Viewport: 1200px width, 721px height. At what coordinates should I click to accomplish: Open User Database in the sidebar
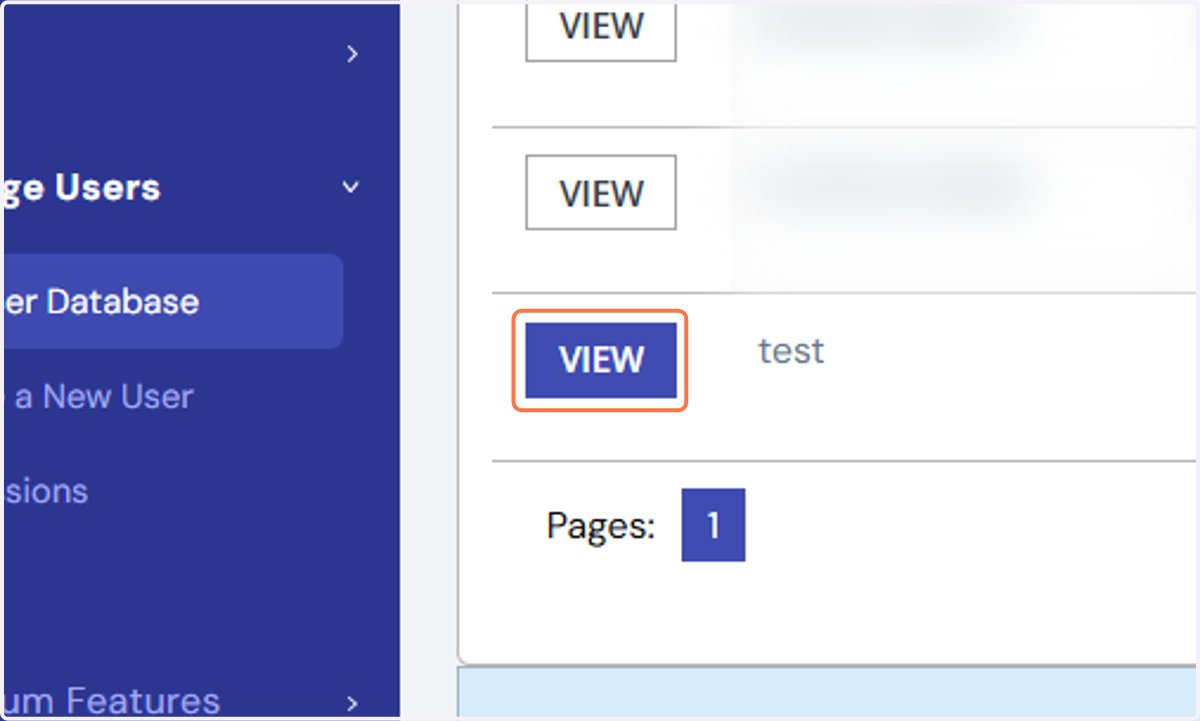tap(174, 301)
